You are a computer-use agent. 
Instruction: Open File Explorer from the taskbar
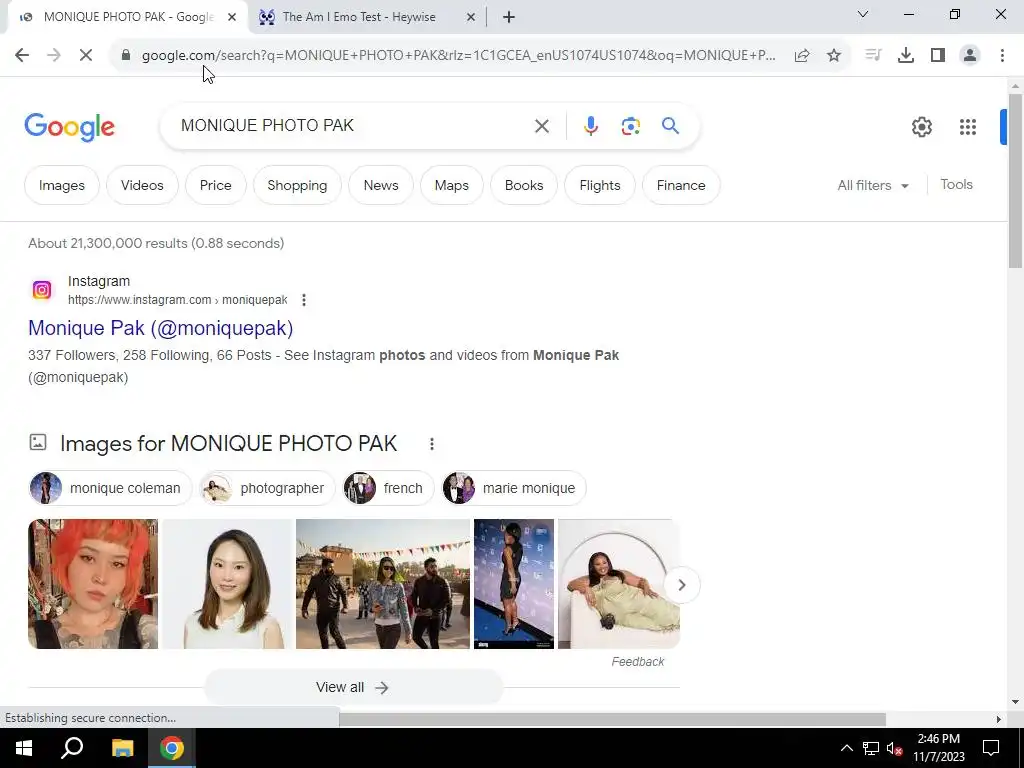(x=122, y=748)
